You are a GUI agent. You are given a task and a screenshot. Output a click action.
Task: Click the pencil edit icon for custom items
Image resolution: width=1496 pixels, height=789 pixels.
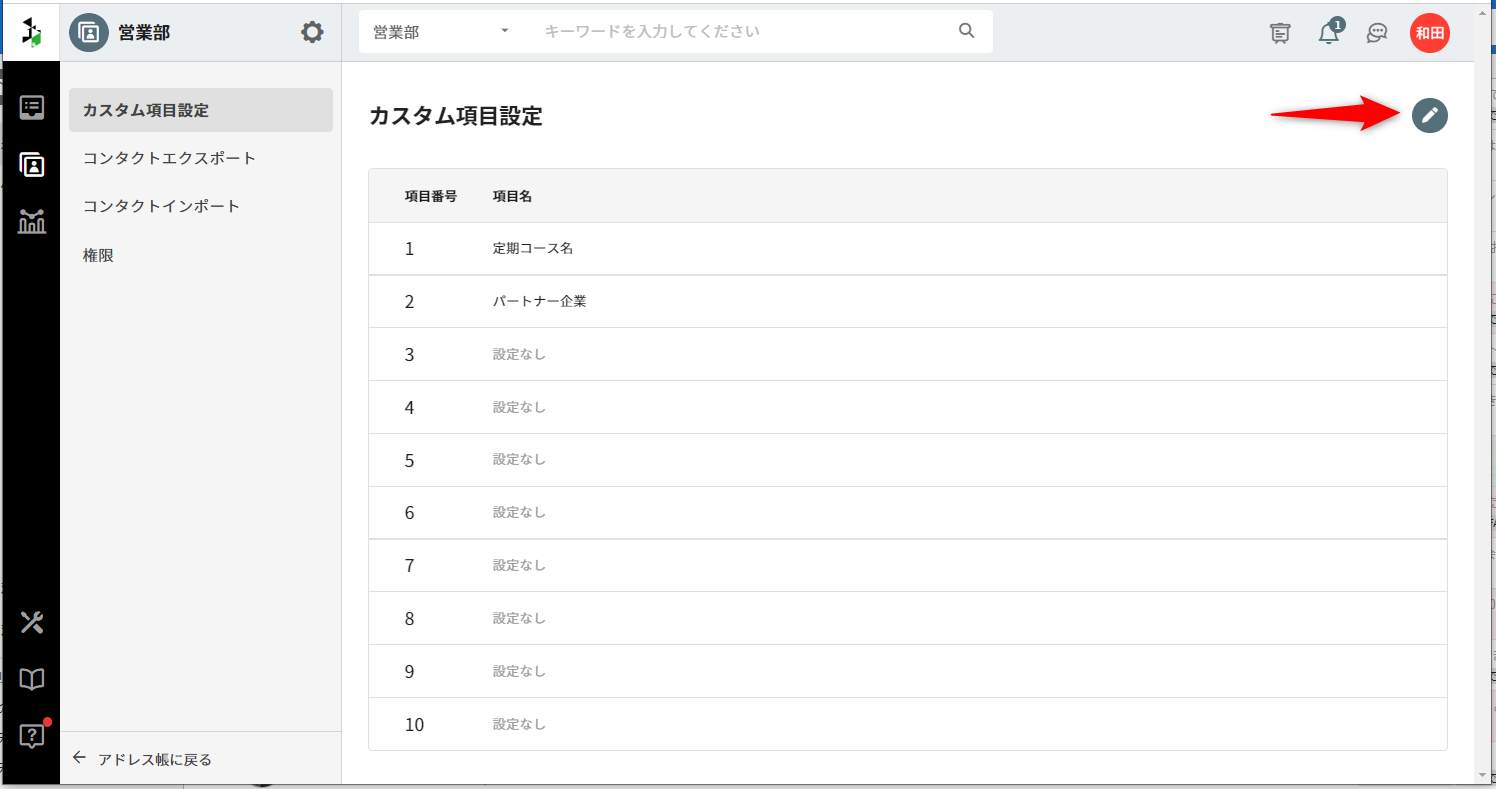(x=1429, y=116)
